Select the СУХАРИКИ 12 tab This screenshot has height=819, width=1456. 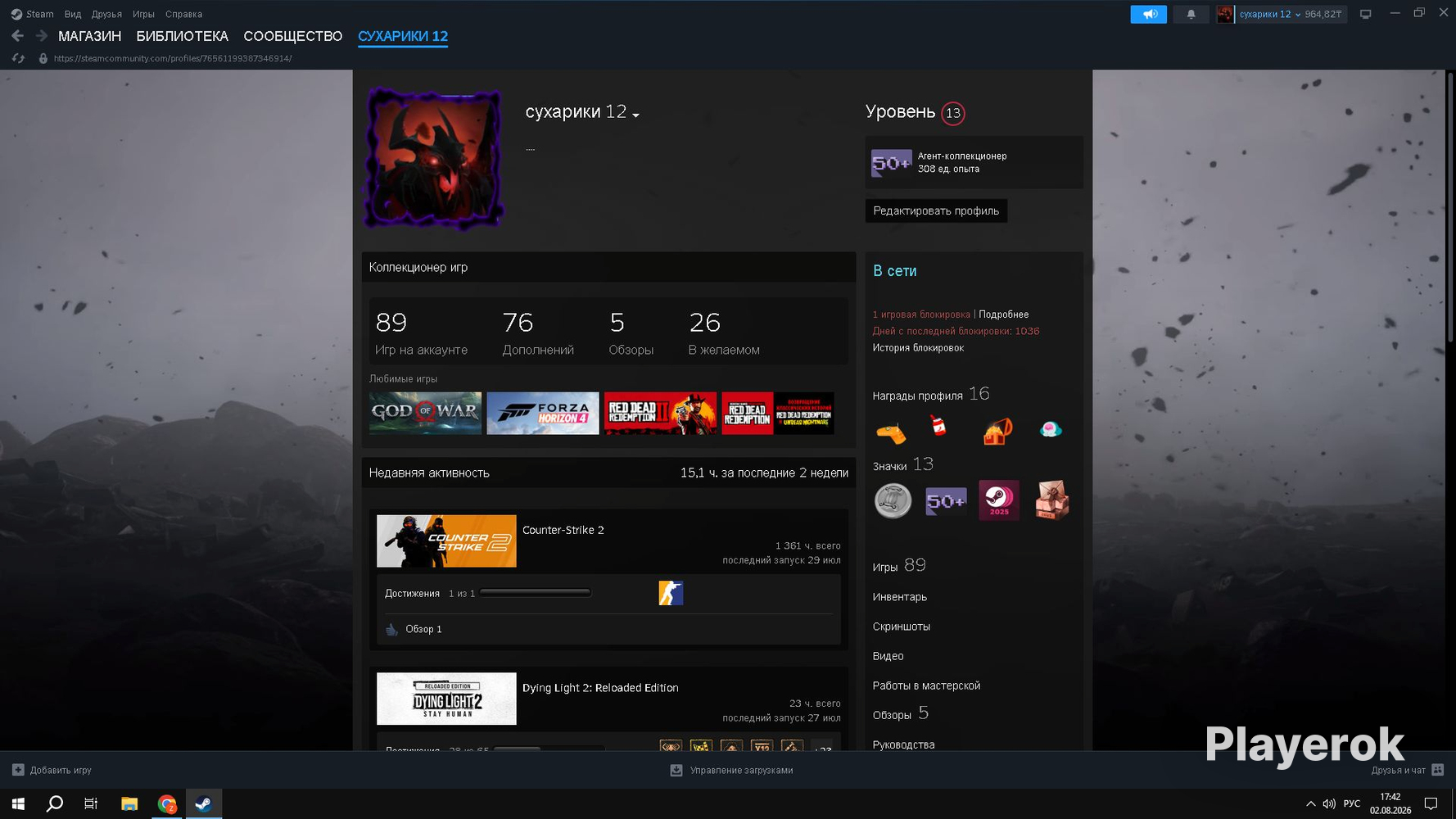(403, 36)
